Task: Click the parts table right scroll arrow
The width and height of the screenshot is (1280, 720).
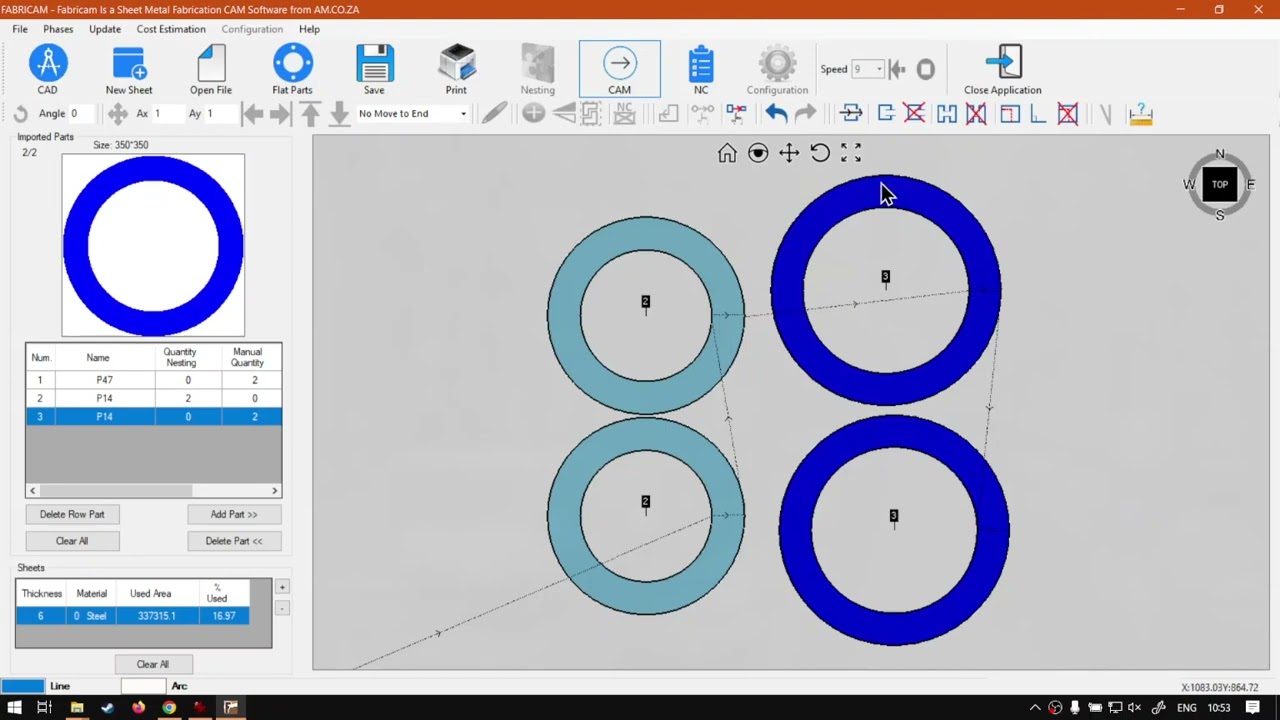Action: click(275, 491)
